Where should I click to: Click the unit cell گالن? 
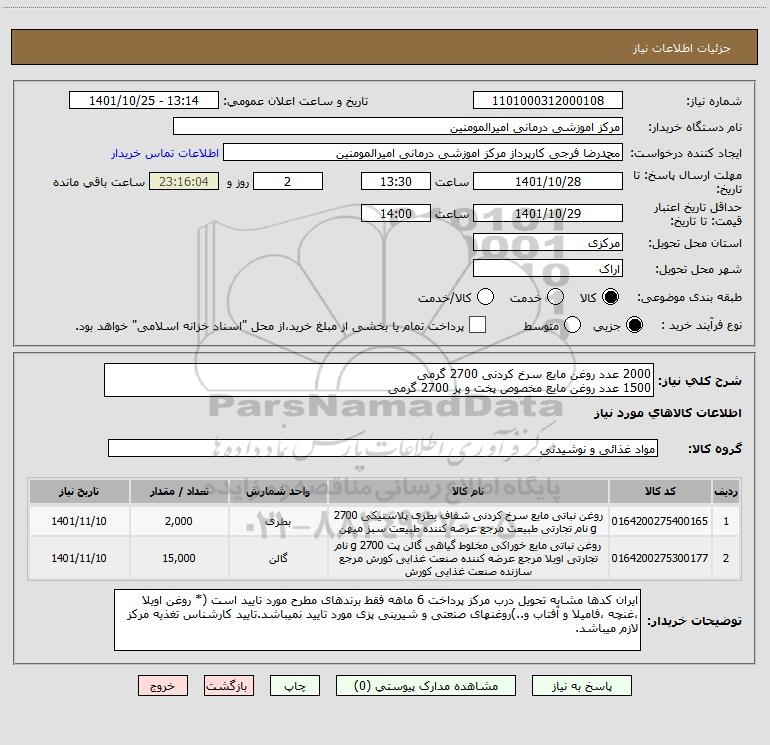click(278, 558)
